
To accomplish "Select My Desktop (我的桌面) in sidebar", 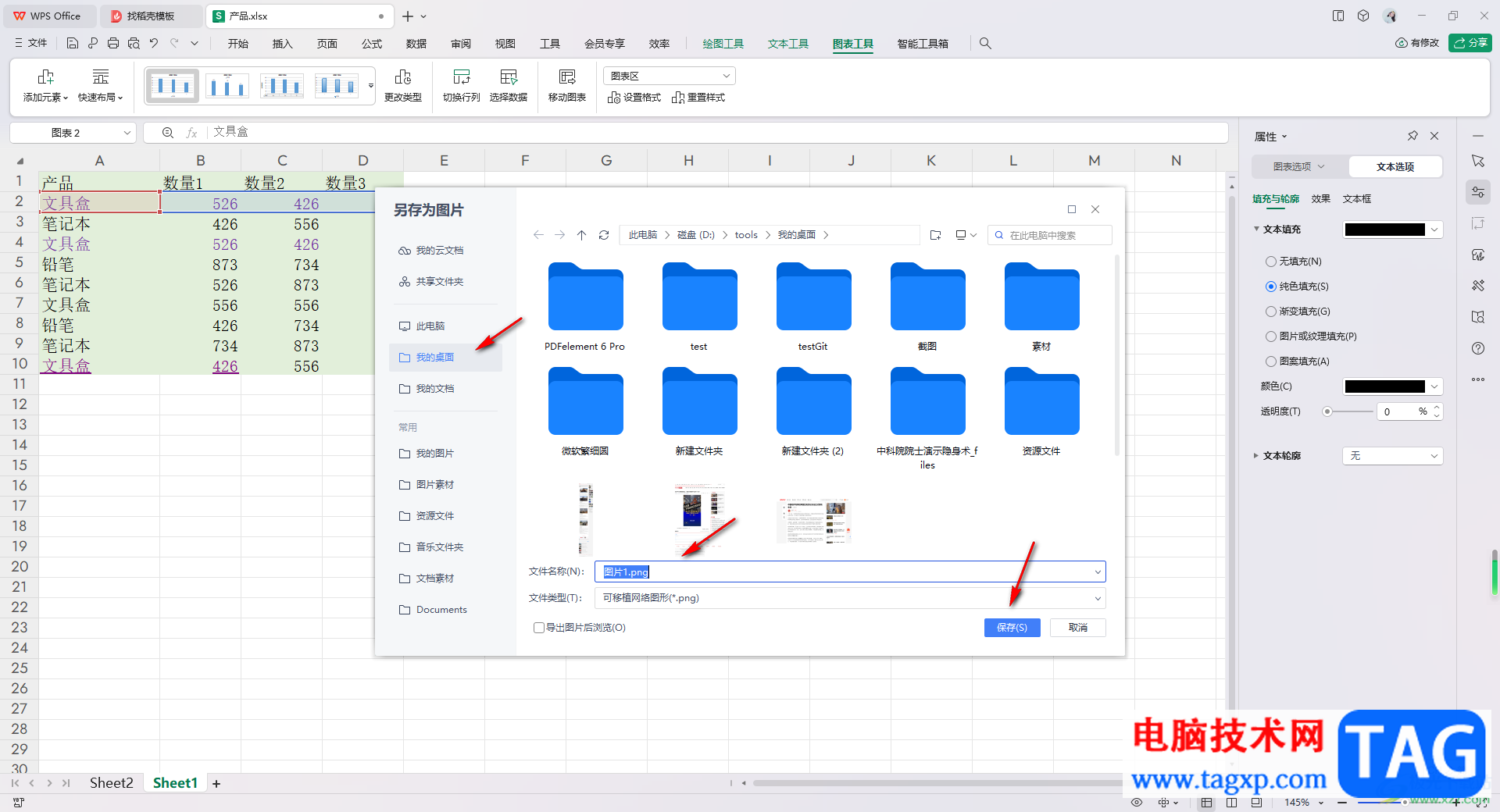I will (445, 358).
